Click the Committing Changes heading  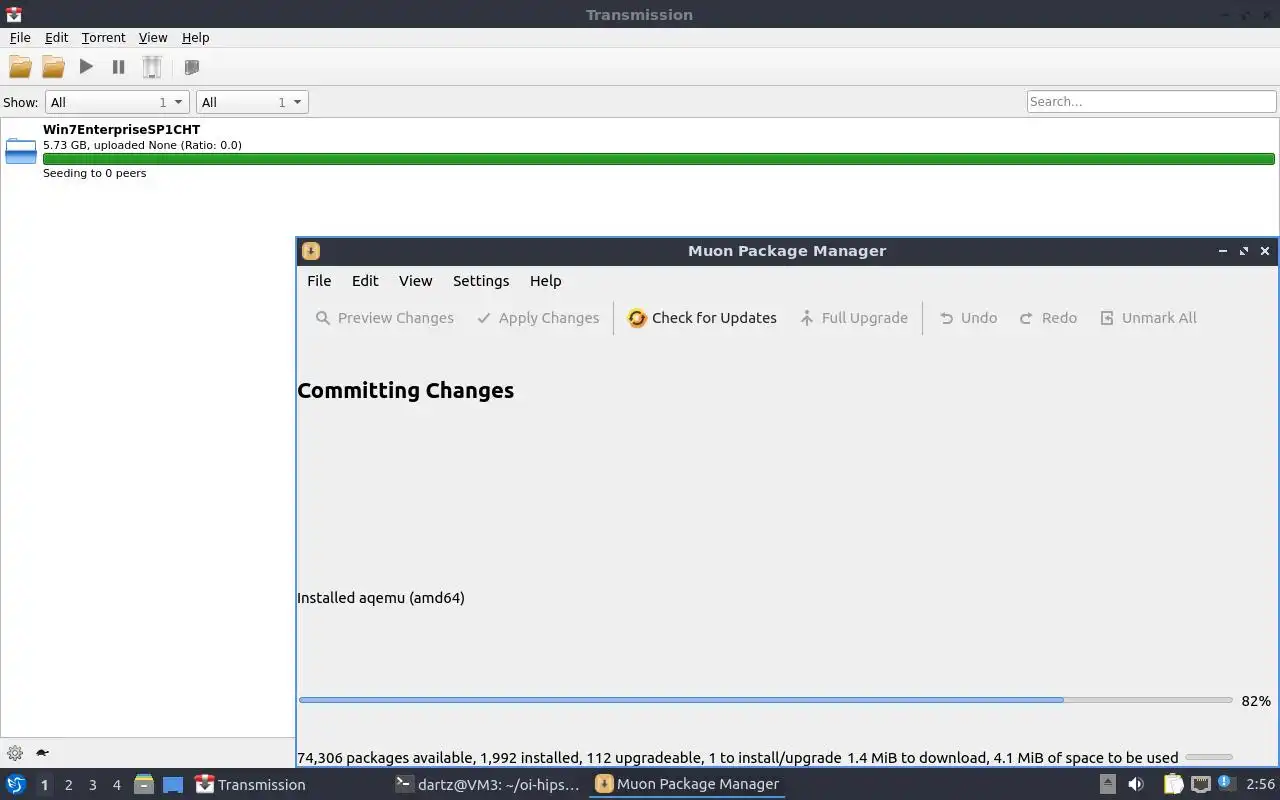[x=406, y=390]
